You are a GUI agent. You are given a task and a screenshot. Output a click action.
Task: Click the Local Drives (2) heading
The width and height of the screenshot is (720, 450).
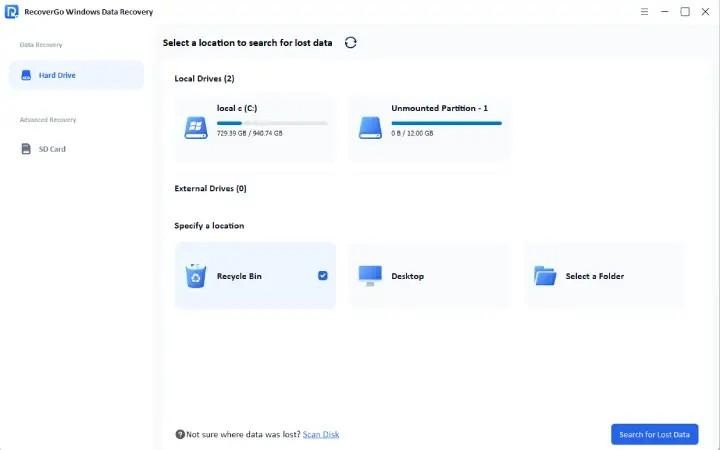[204, 79]
